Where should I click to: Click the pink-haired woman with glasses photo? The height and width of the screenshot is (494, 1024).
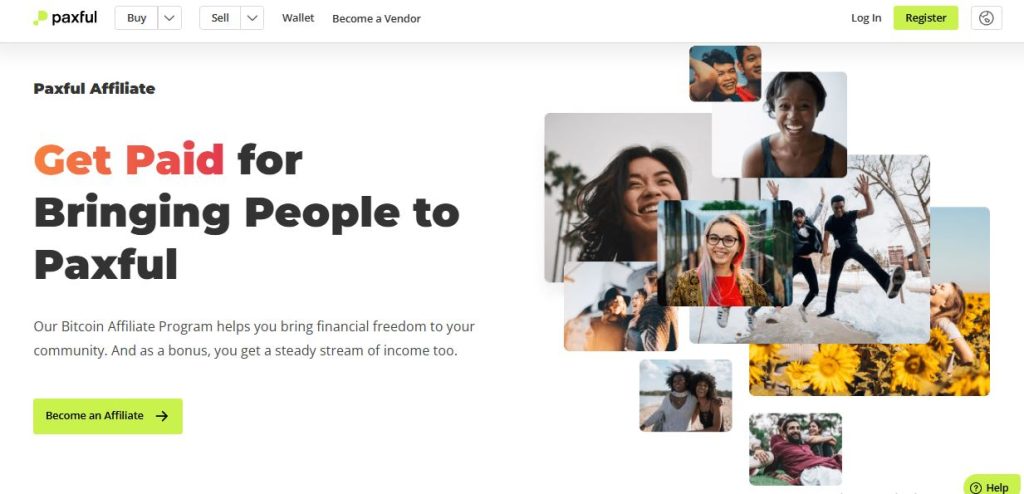(724, 254)
